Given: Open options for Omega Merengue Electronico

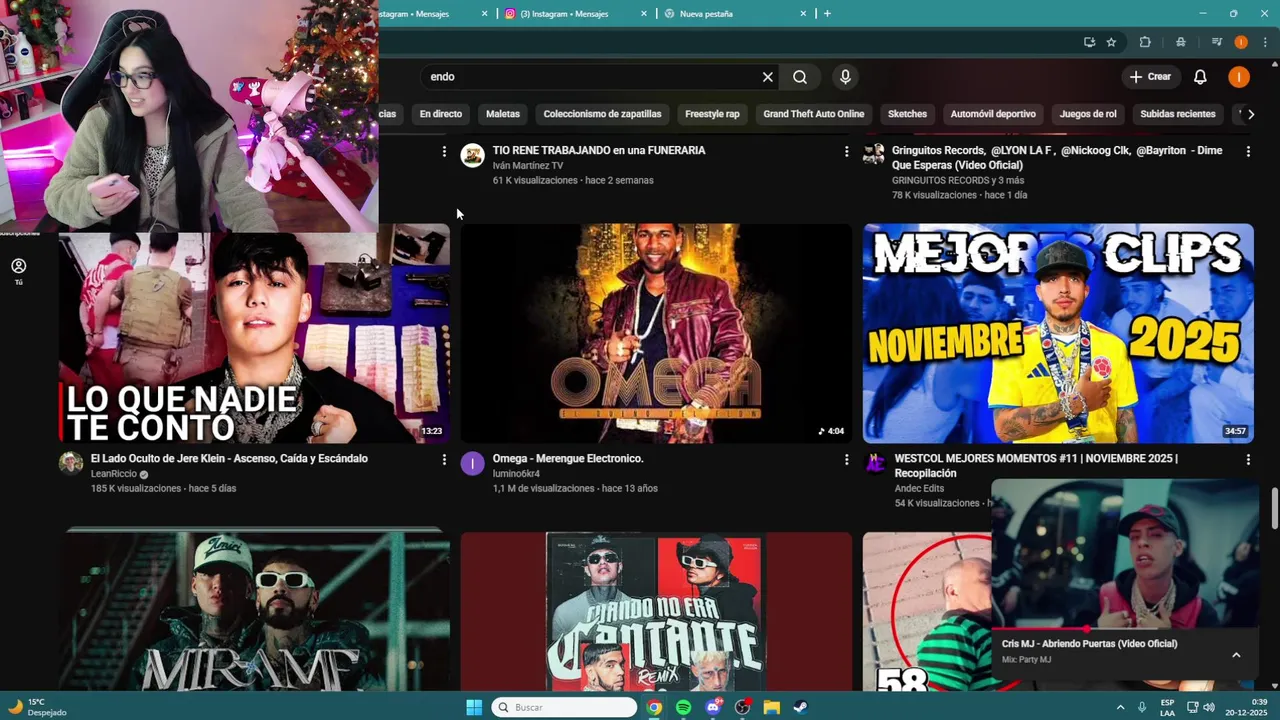Looking at the screenshot, I should (846, 459).
